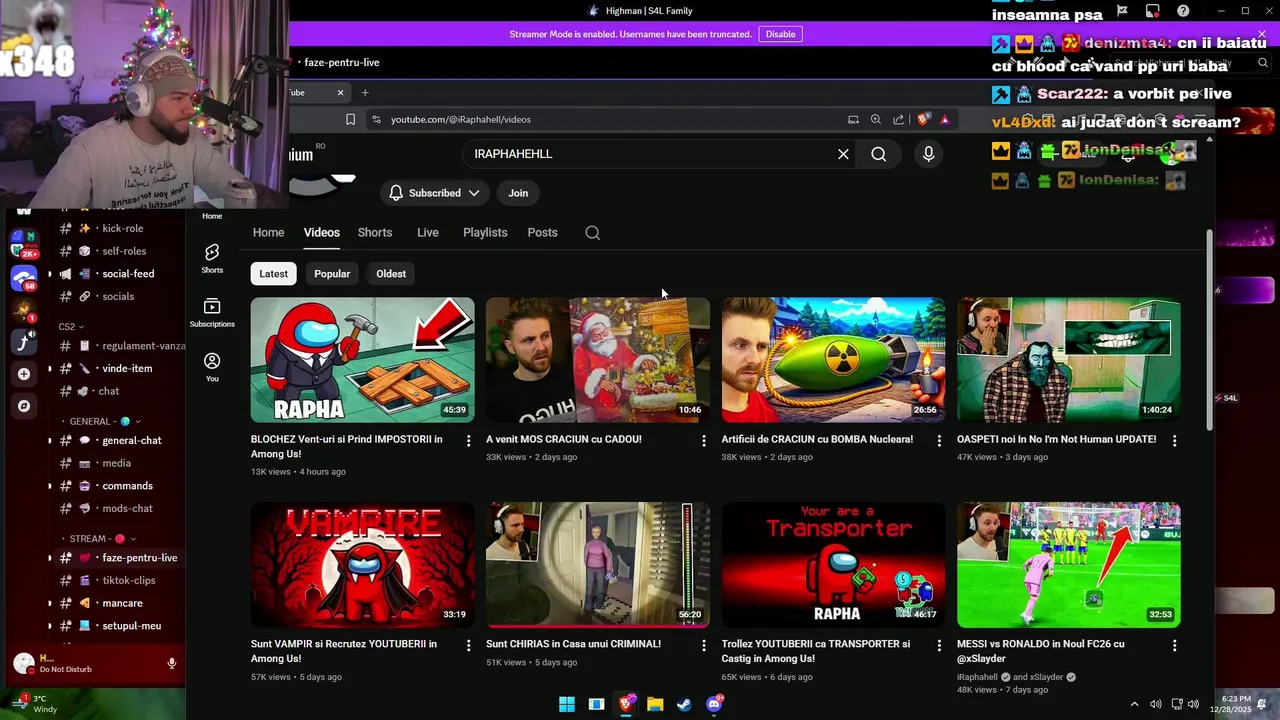Open options for BLOCHEZ Vent-uri video
Viewport: 1280px width, 720px height.
coord(468,440)
